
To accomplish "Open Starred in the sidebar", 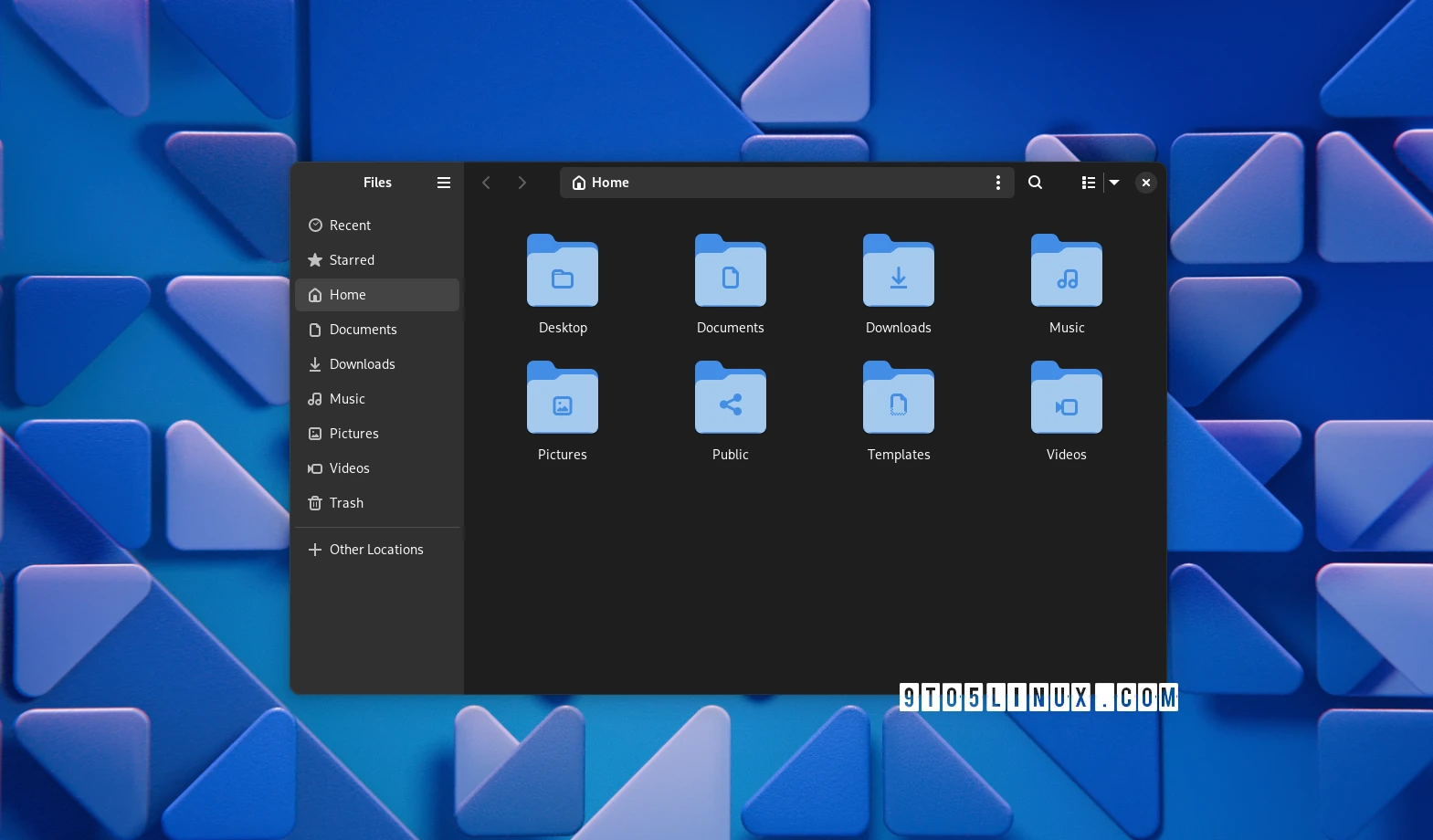I will 377,260.
